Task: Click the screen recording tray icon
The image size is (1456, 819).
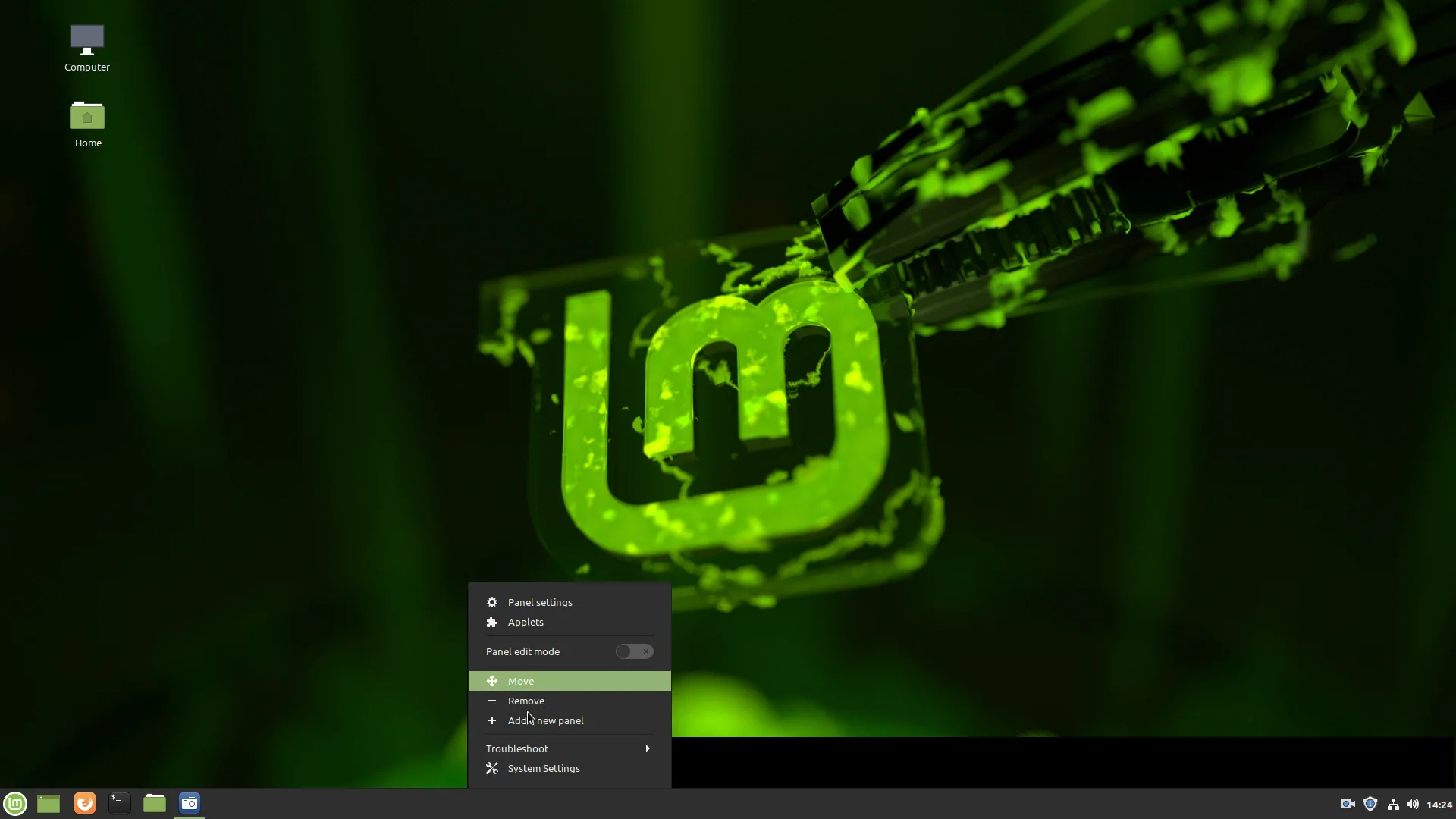Action: click(x=1348, y=804)
